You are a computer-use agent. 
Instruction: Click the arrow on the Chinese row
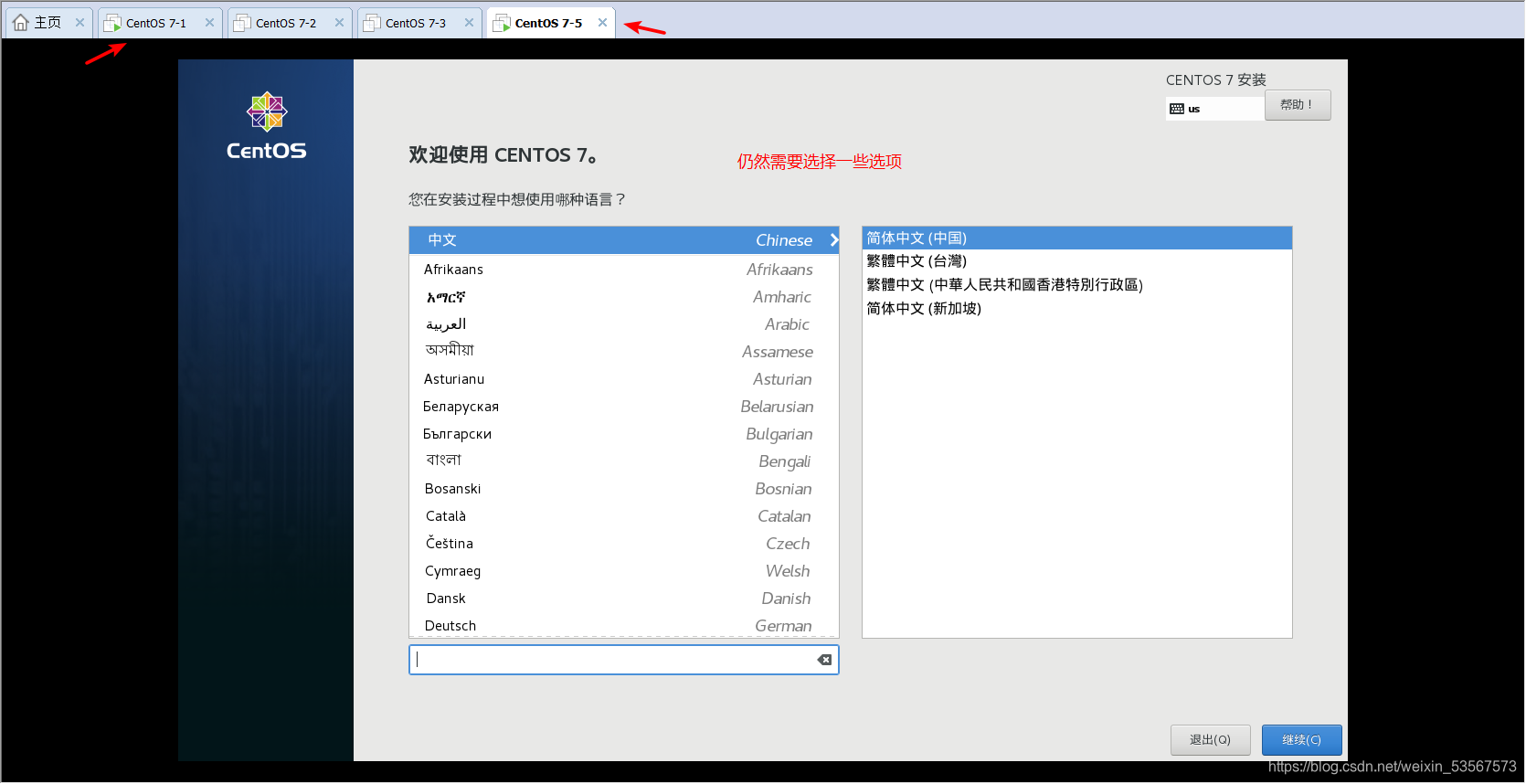[833, 240]
